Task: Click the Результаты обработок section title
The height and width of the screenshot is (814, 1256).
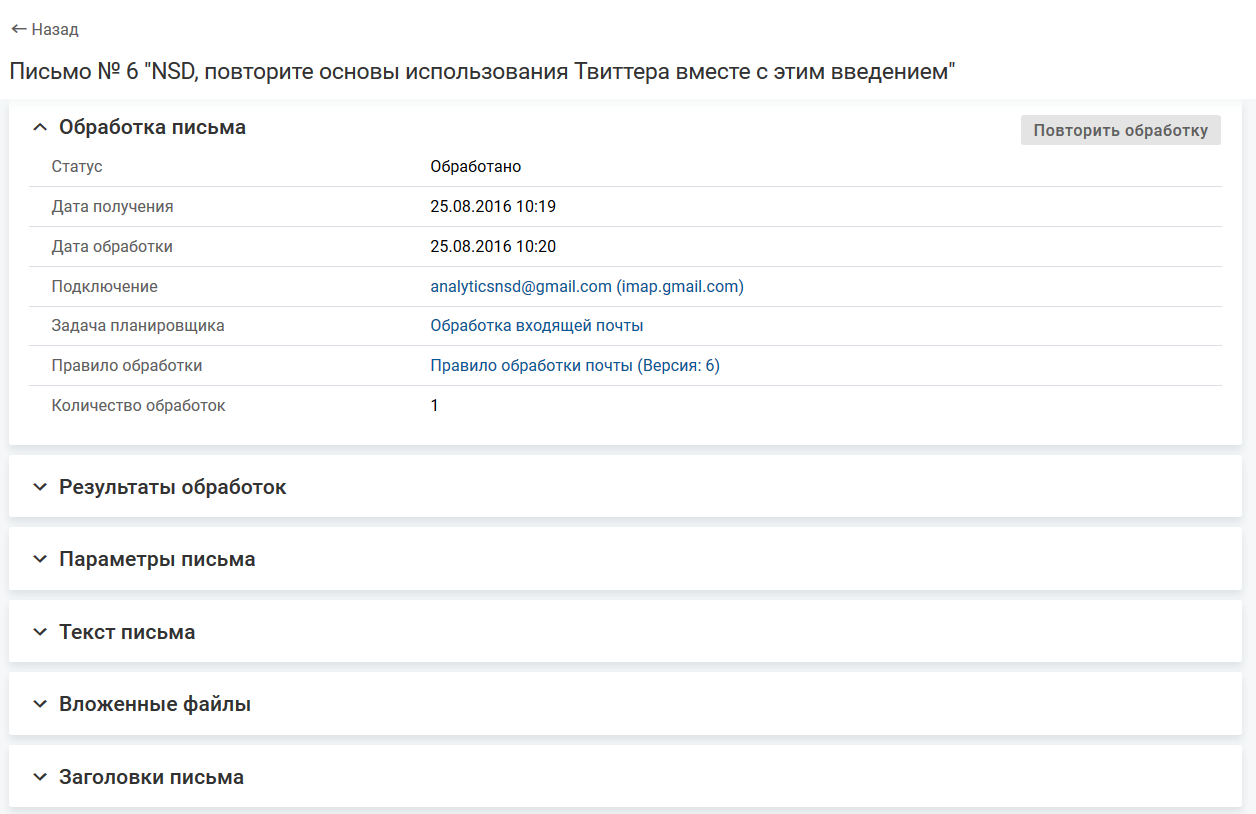Action: tap(172, 487)
